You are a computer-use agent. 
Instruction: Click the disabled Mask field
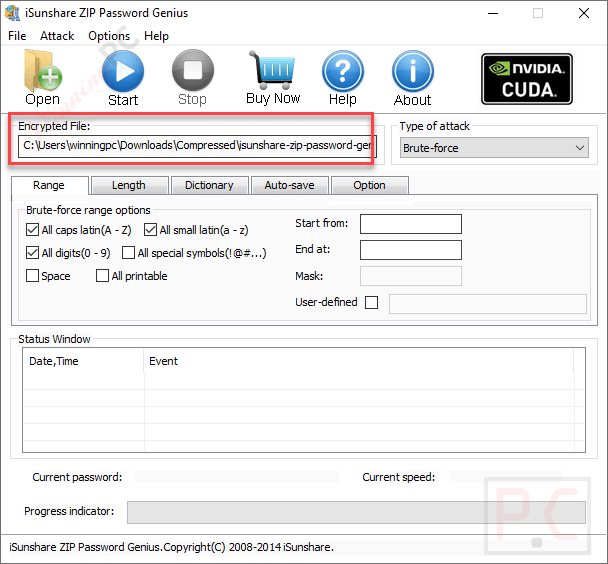411,276
